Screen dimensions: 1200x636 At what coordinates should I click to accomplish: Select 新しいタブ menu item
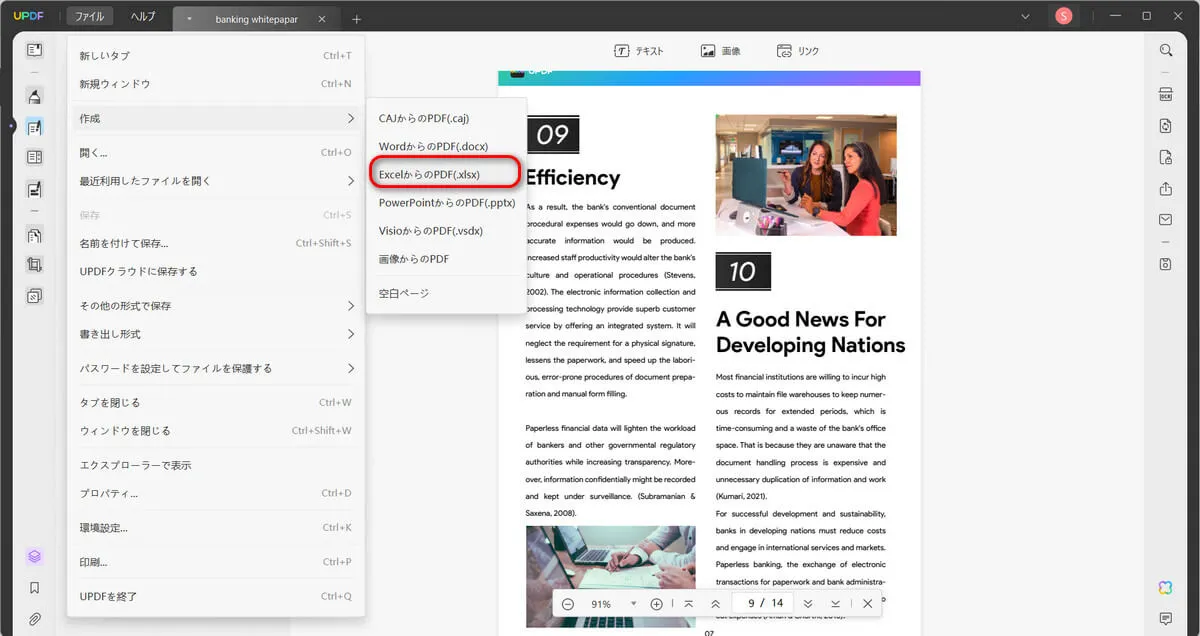click(x=215, y=56)
